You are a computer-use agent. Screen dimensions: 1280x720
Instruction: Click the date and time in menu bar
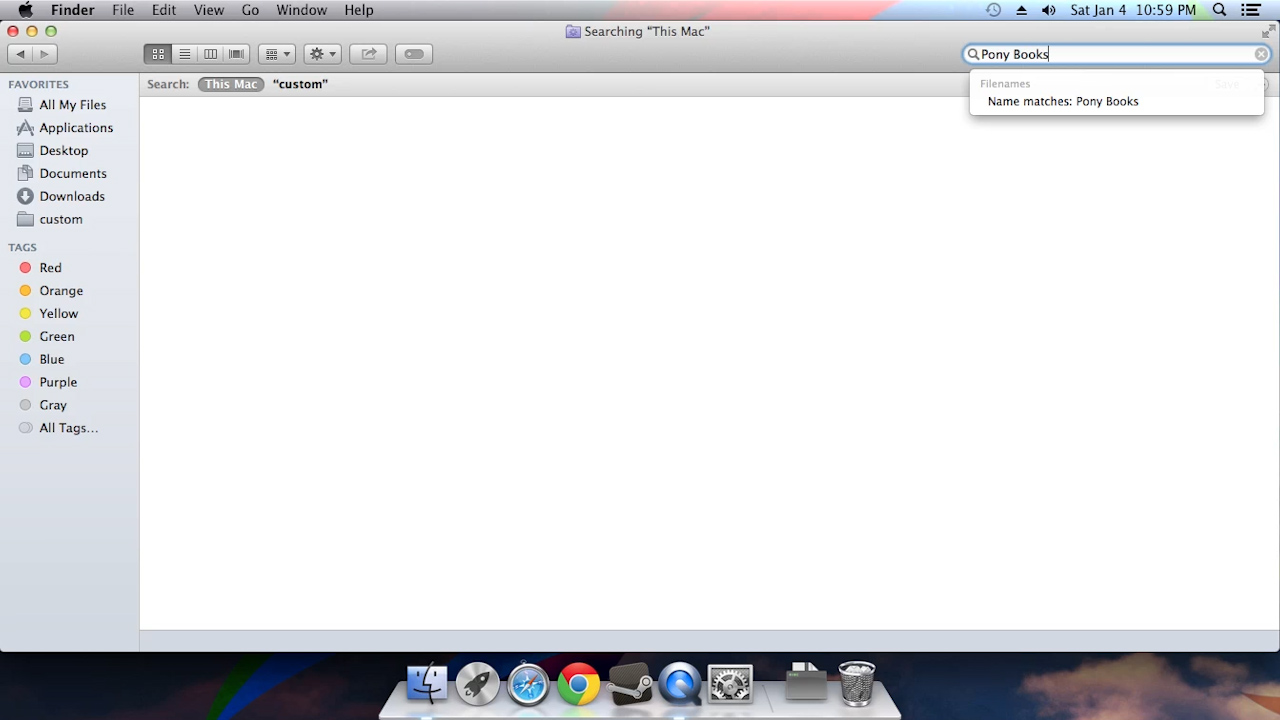(x=1133, y=10)
